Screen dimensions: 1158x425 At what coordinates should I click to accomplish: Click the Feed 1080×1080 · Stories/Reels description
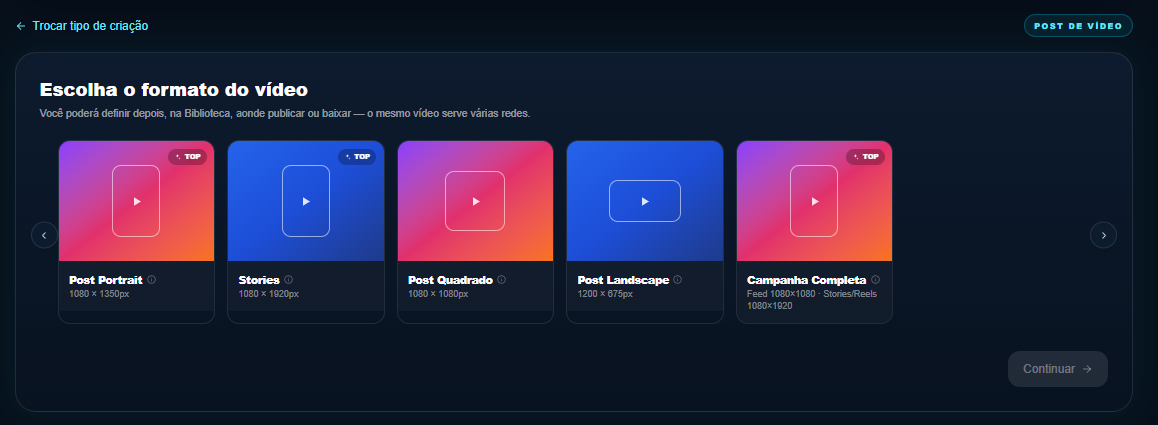[x=812, y=299]
